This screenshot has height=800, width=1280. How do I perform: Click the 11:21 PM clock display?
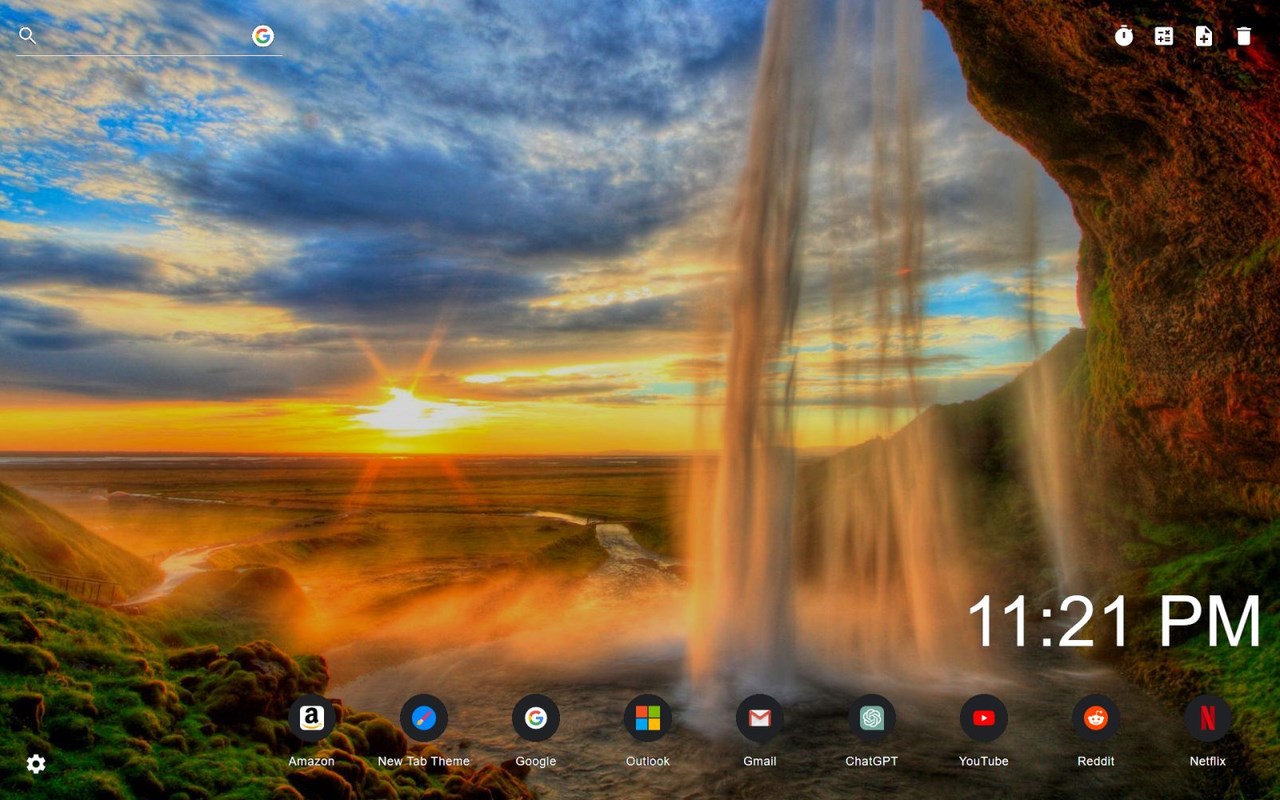tap(1114, 621)
